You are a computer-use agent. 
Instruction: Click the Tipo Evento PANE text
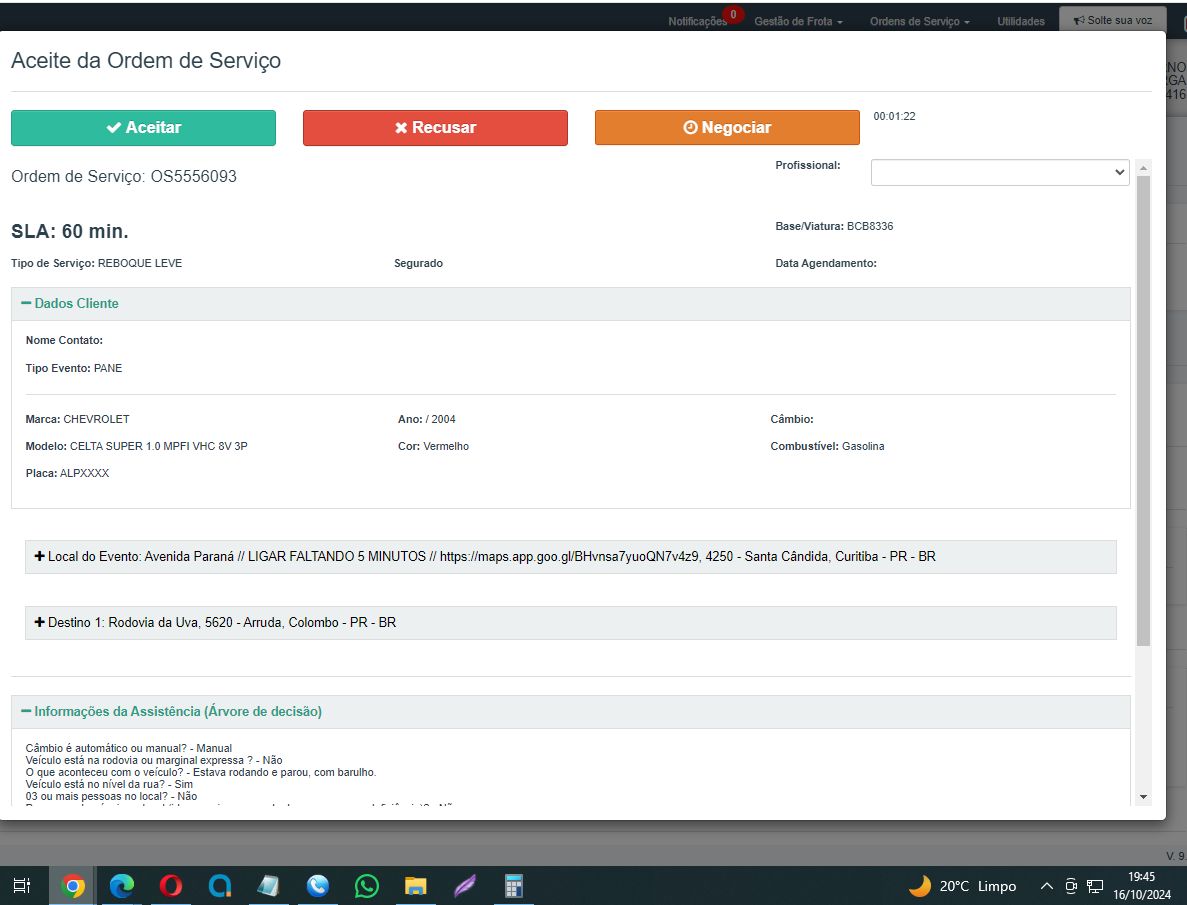click(74, 369)
